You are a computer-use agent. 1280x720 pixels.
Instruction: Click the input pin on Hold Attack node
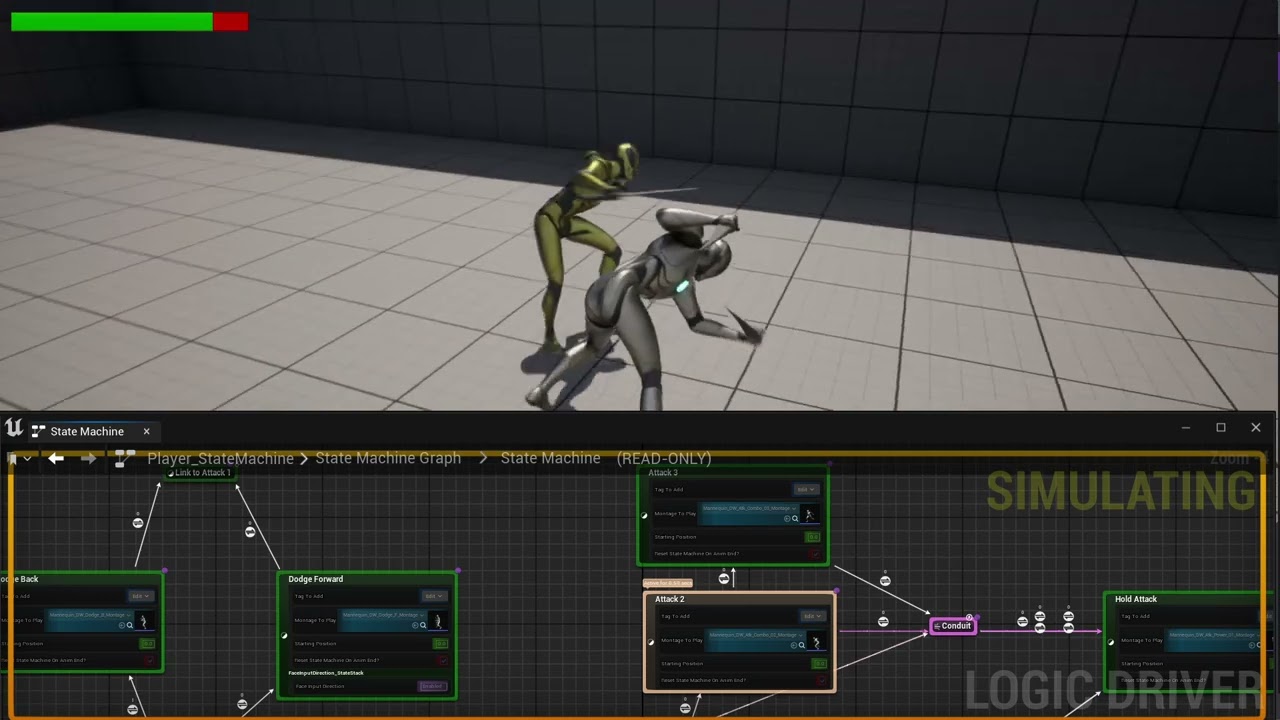click(1111, 642)
